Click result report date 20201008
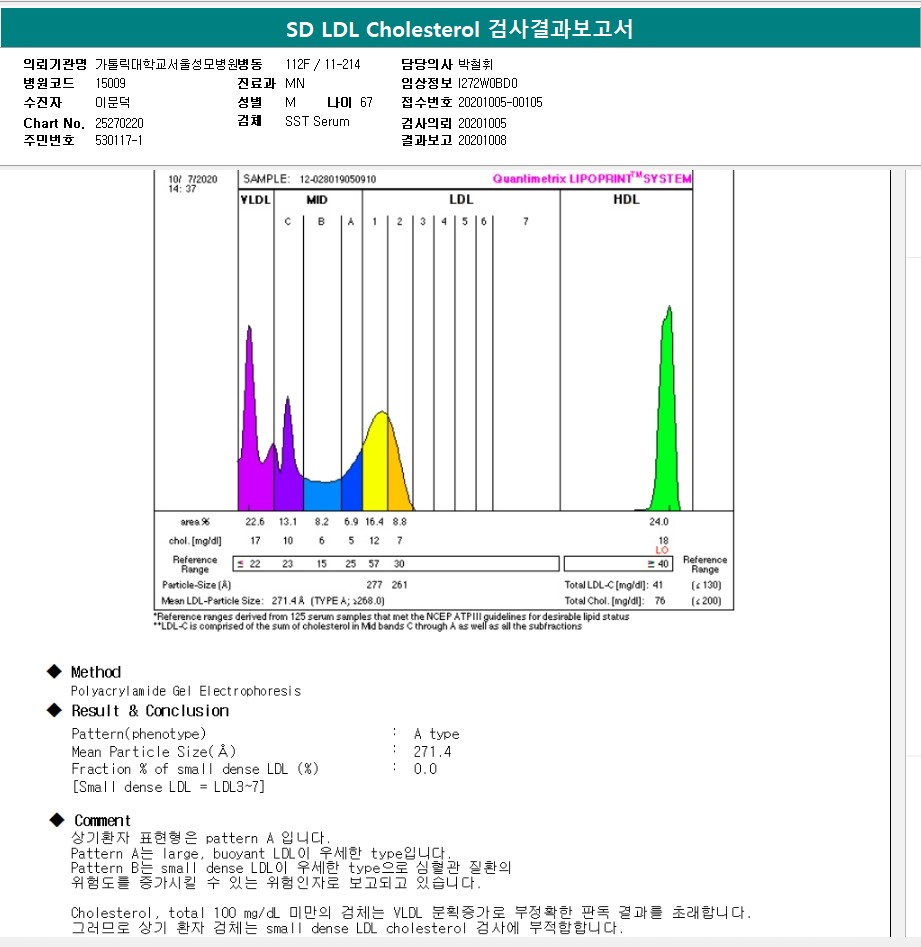The image size is (921, 947). tap(482, 140)
